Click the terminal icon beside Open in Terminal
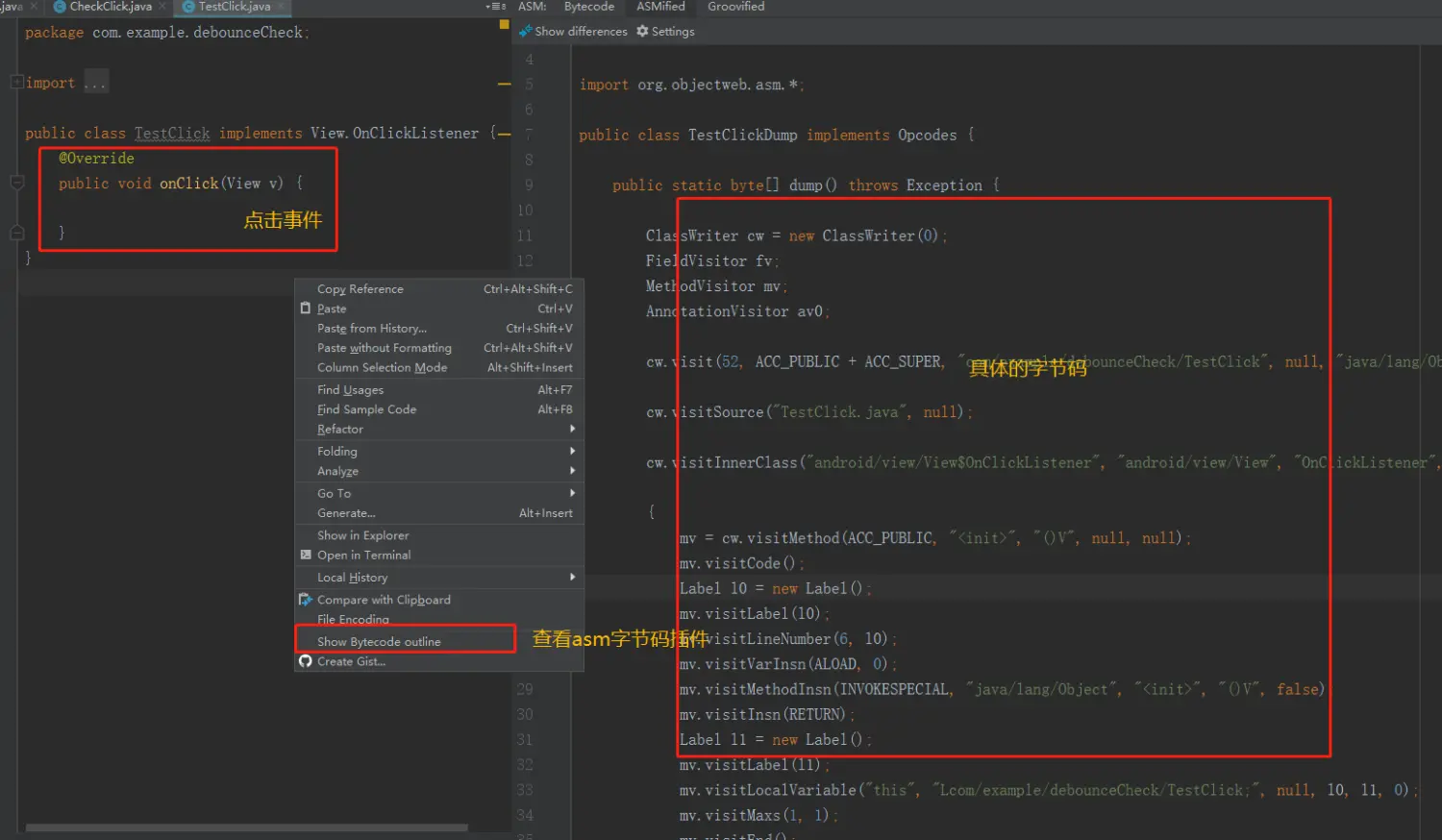 tap(306, 555)
